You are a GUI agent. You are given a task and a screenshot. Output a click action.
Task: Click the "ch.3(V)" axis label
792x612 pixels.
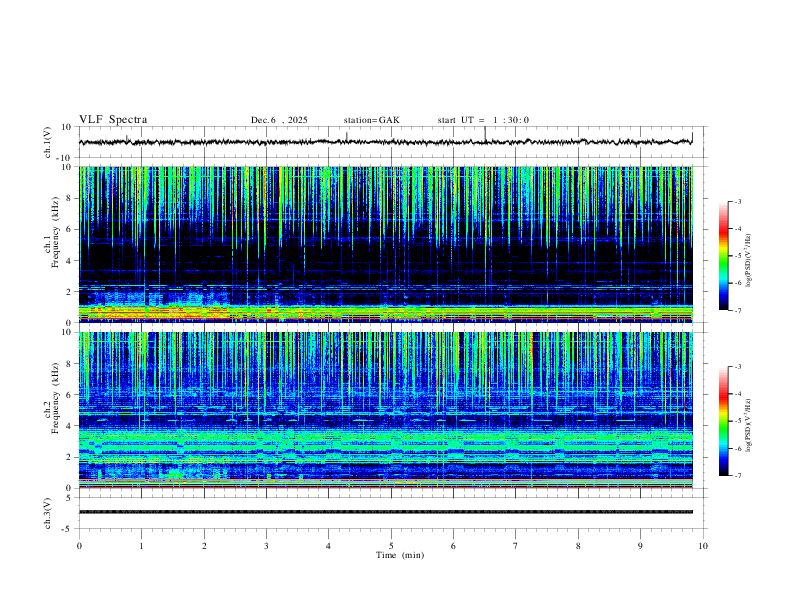coord(48,513)
